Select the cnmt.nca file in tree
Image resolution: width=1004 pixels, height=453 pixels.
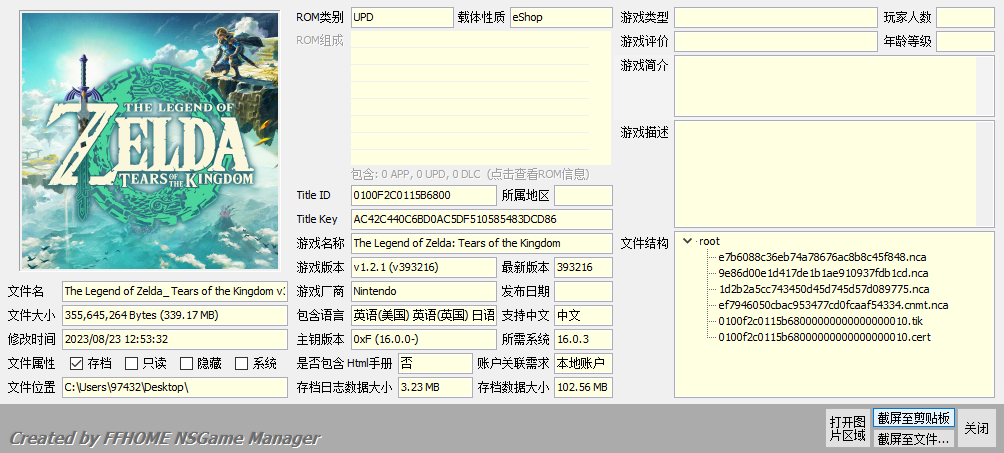(x=833, y=305)
